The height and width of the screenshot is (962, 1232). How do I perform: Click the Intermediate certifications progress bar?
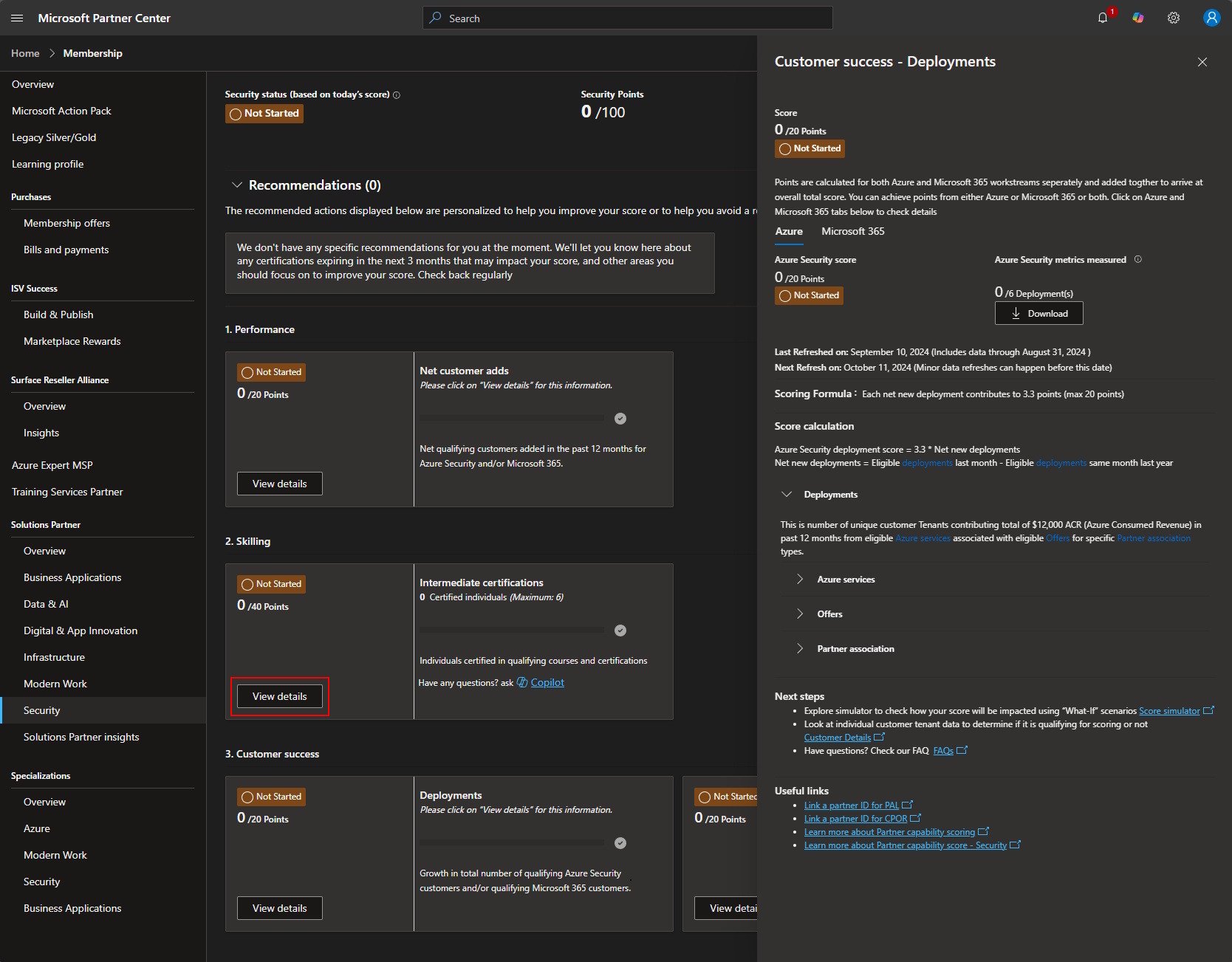pyautogui.click(x=512, y=631)
